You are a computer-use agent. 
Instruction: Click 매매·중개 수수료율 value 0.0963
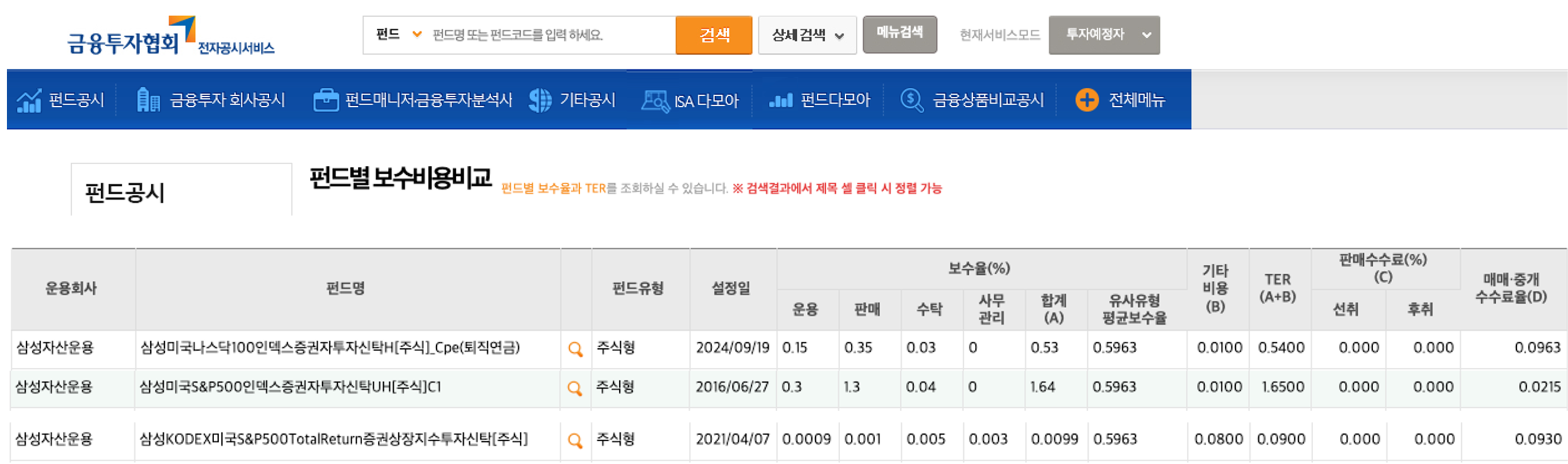tap(1537, 348)
